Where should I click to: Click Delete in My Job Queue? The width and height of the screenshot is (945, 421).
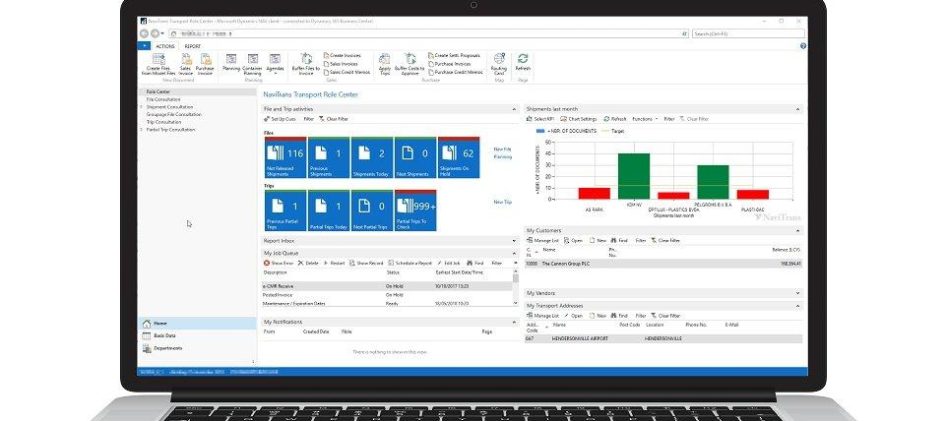click(x=308, y=263)
